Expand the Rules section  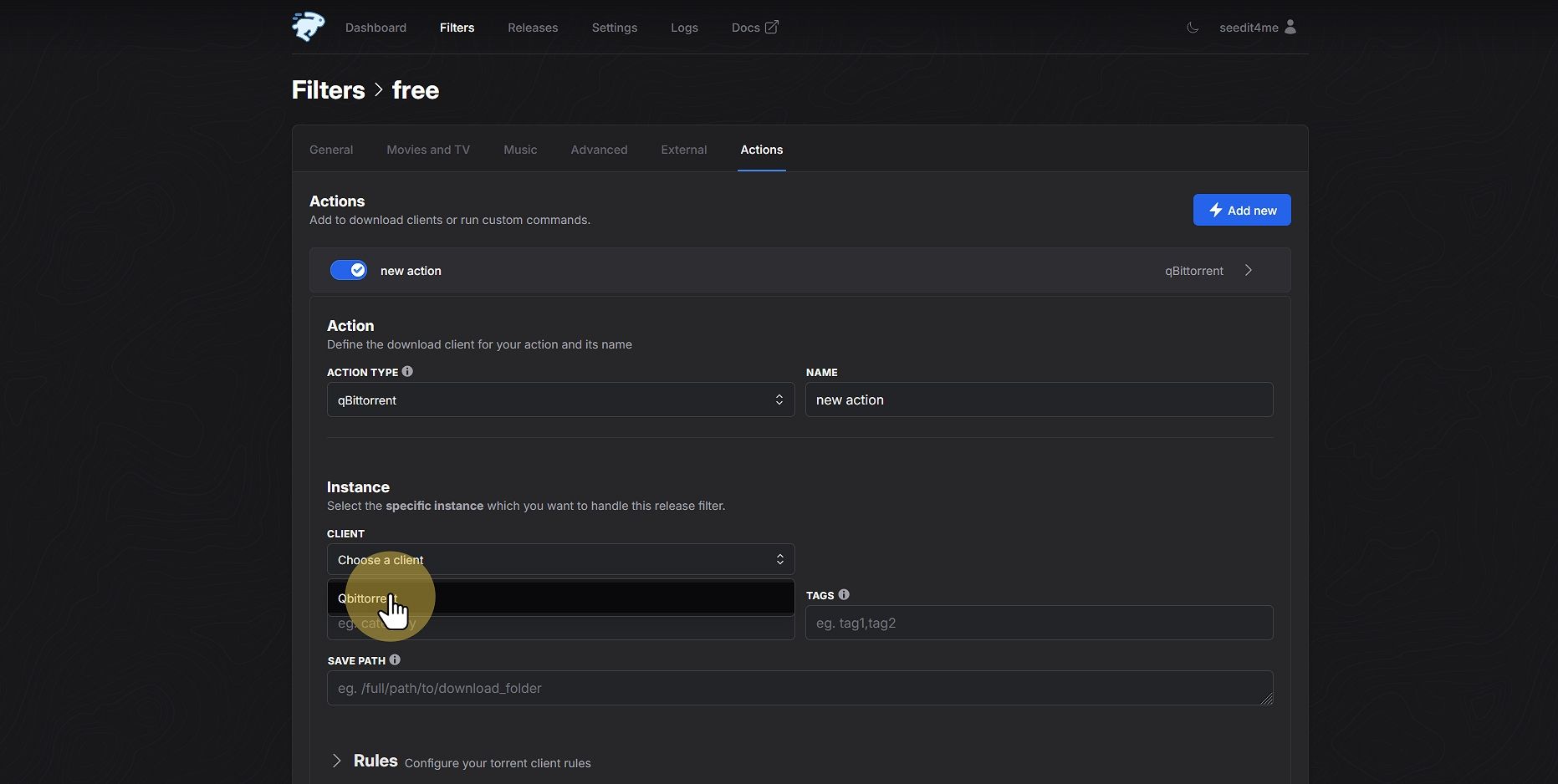tap(336, 761)
